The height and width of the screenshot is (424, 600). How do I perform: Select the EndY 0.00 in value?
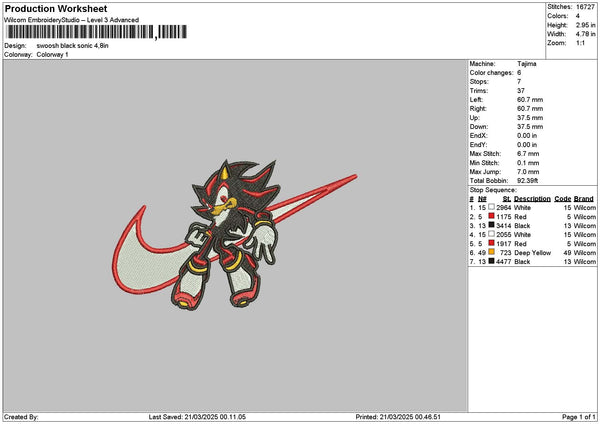point(527,145)
